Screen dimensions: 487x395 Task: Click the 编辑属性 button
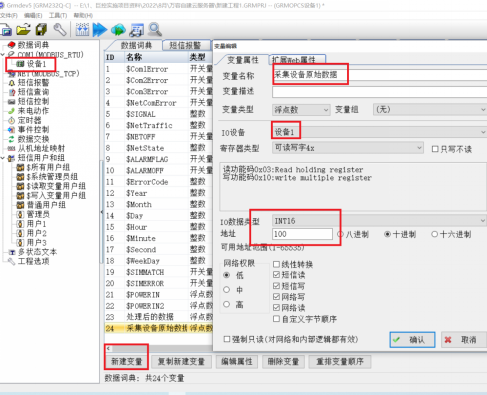237,361
